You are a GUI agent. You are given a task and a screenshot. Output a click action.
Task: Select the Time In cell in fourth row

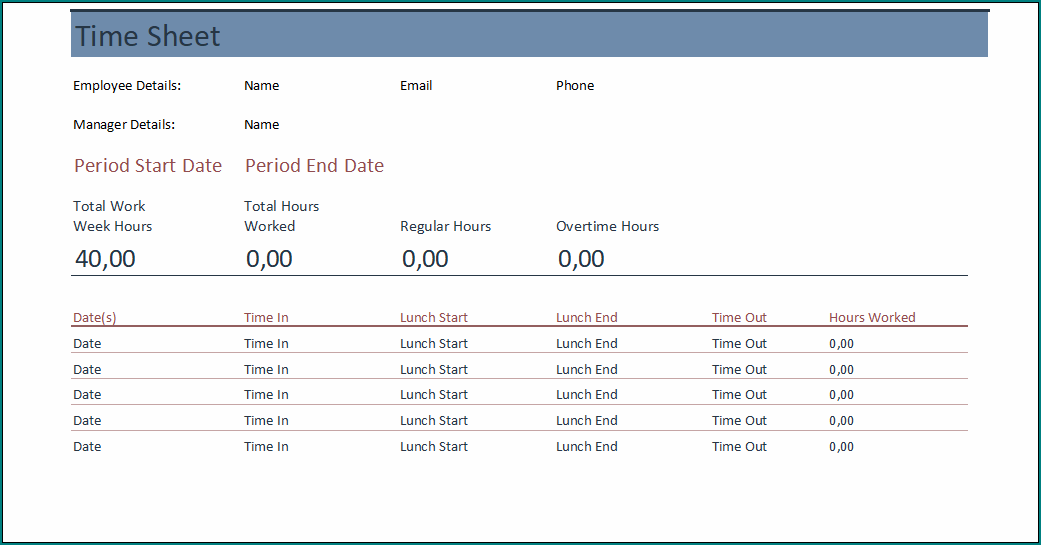(266, 421)
